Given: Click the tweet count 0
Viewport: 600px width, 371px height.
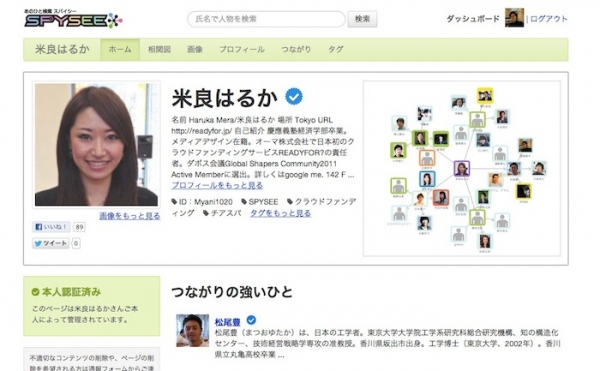Looking at the screenshot, I should coord(76,243).
